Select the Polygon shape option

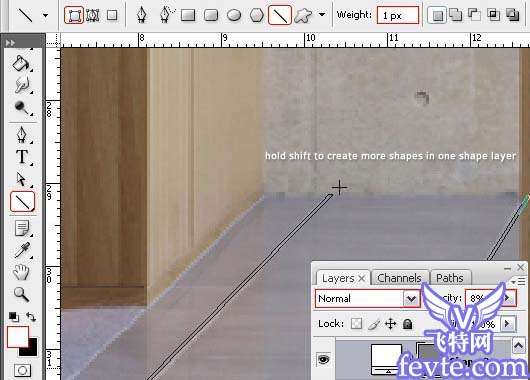257,15
